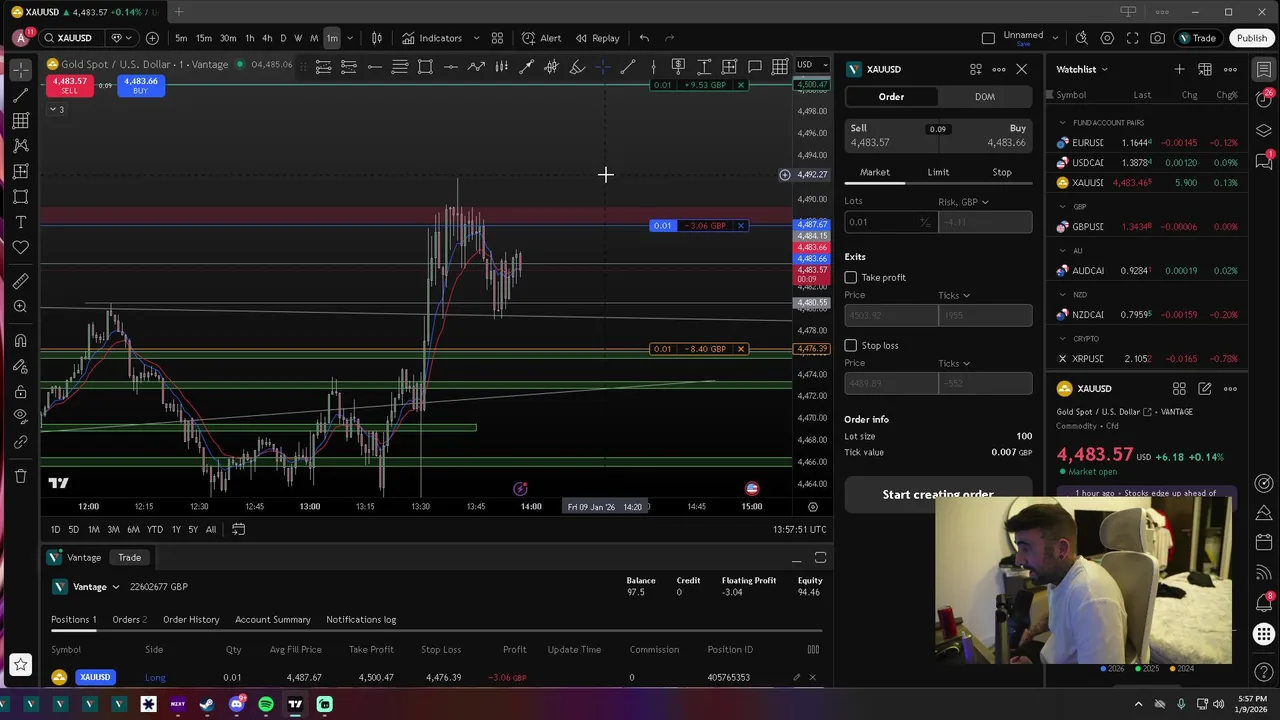Open Spotify from the taskbar
Viewport: 1280px width, 720px height.
[x=266, y=704]
